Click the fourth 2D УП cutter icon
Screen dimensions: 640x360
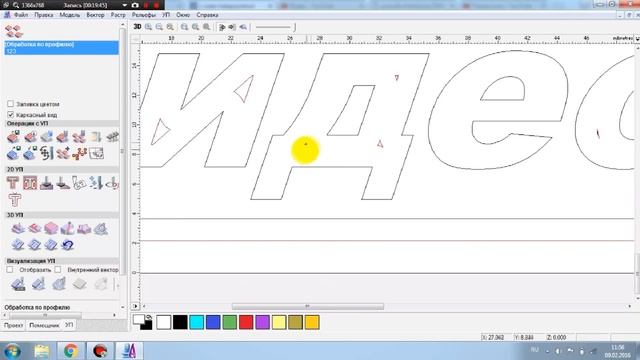62,182
